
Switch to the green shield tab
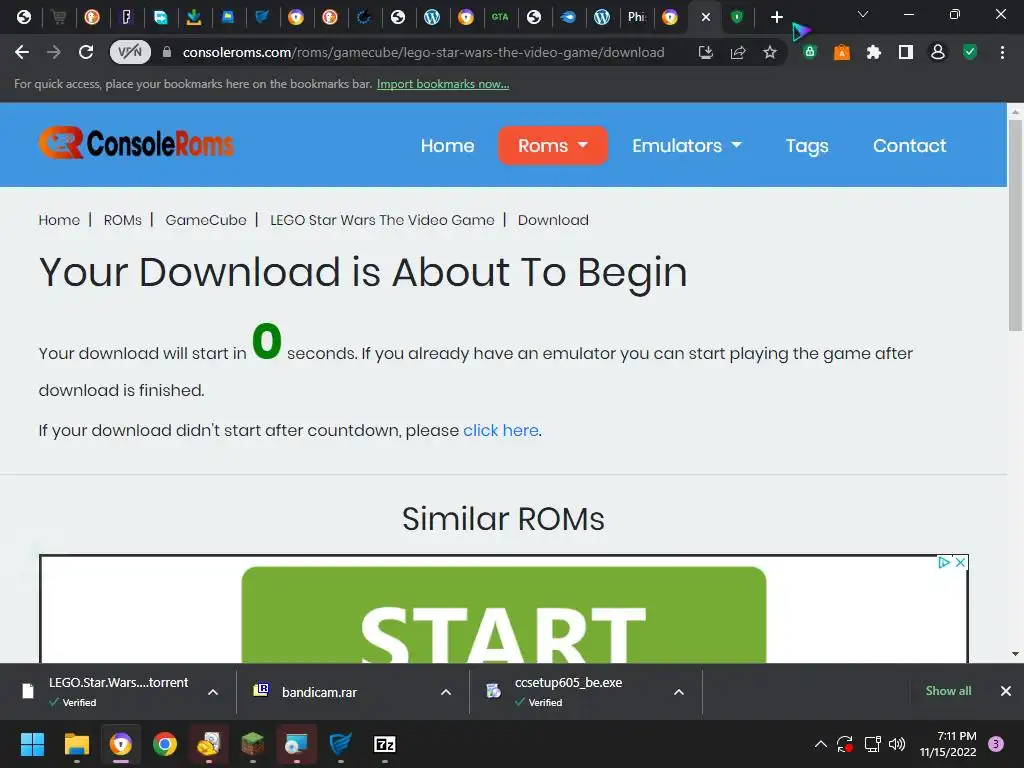coord(737,17)
